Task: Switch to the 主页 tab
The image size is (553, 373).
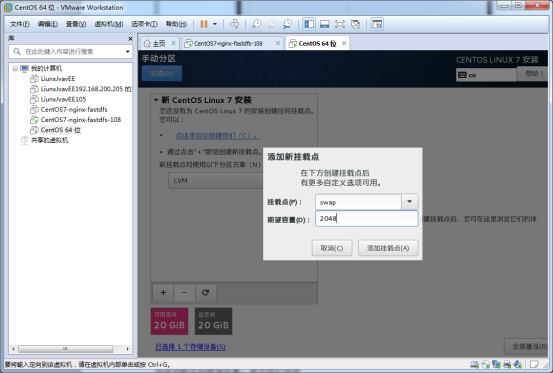Action: click(155, 43)
